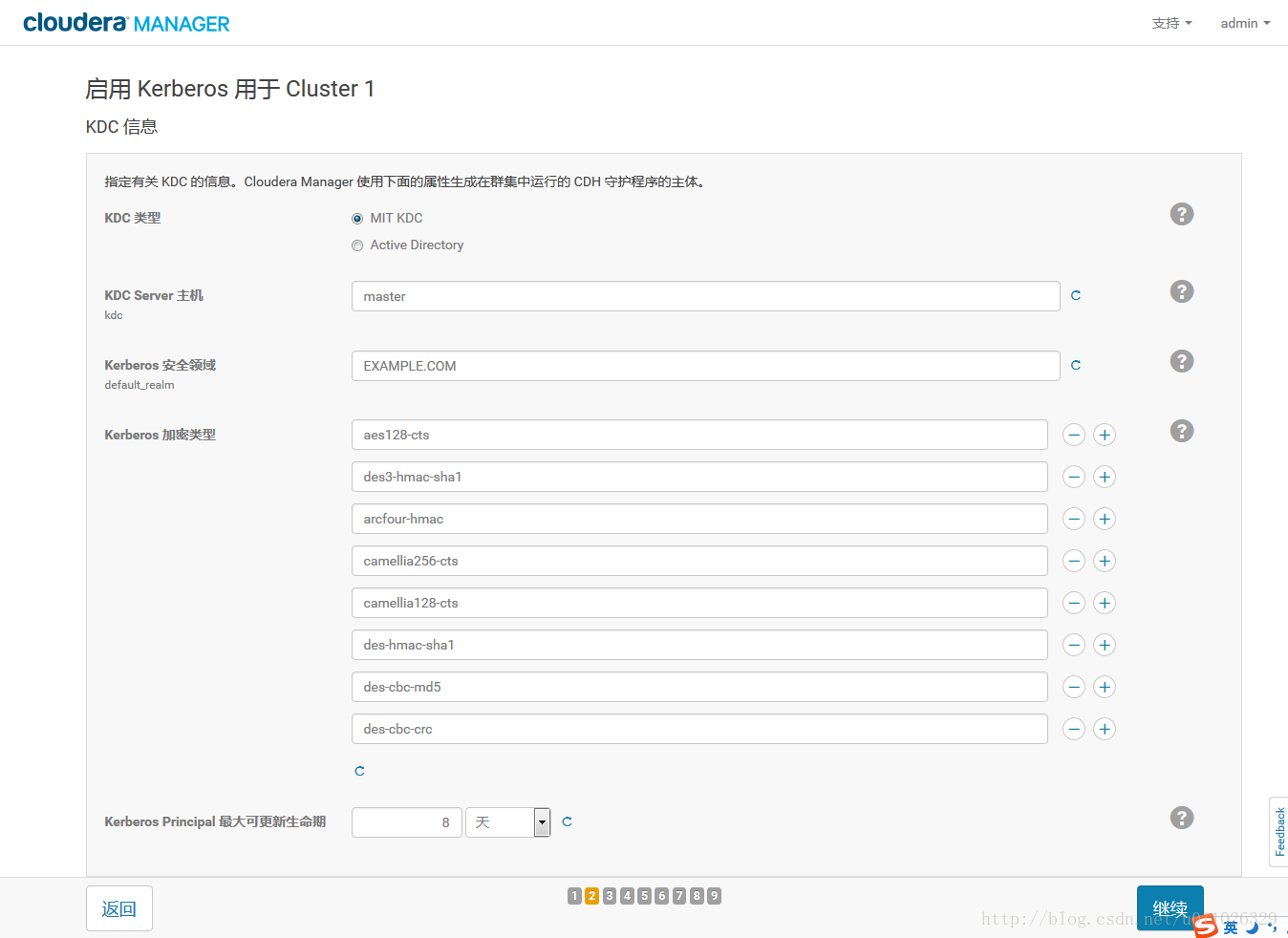
Task: Edit the des-cbc-md5 text field
Action: click(699, 687)
